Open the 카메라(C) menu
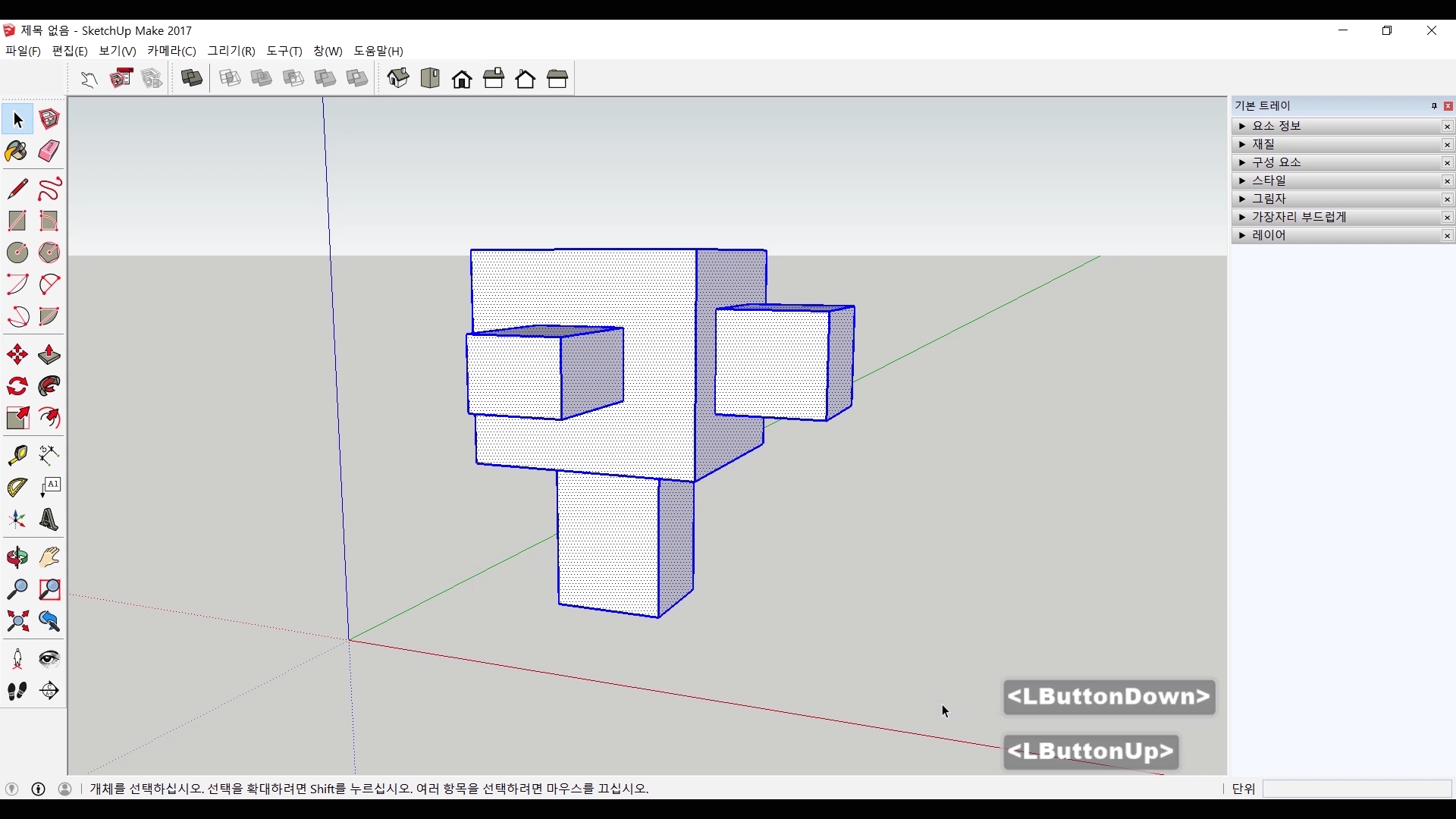Viewport: 1456px width, 819px height. [x=171, y=51]
